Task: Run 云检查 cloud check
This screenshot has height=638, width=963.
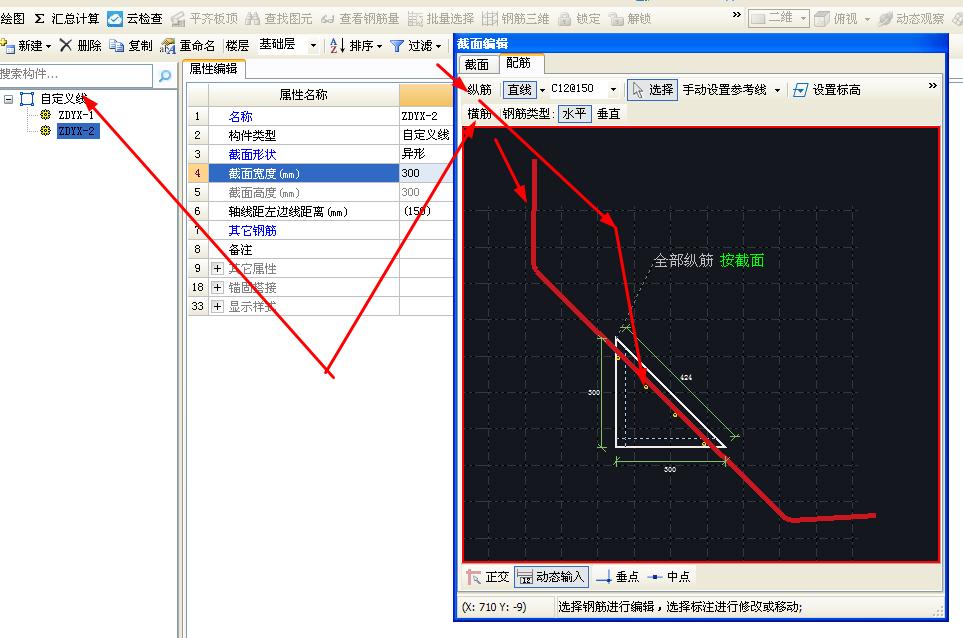Action: tap(137, 16)
